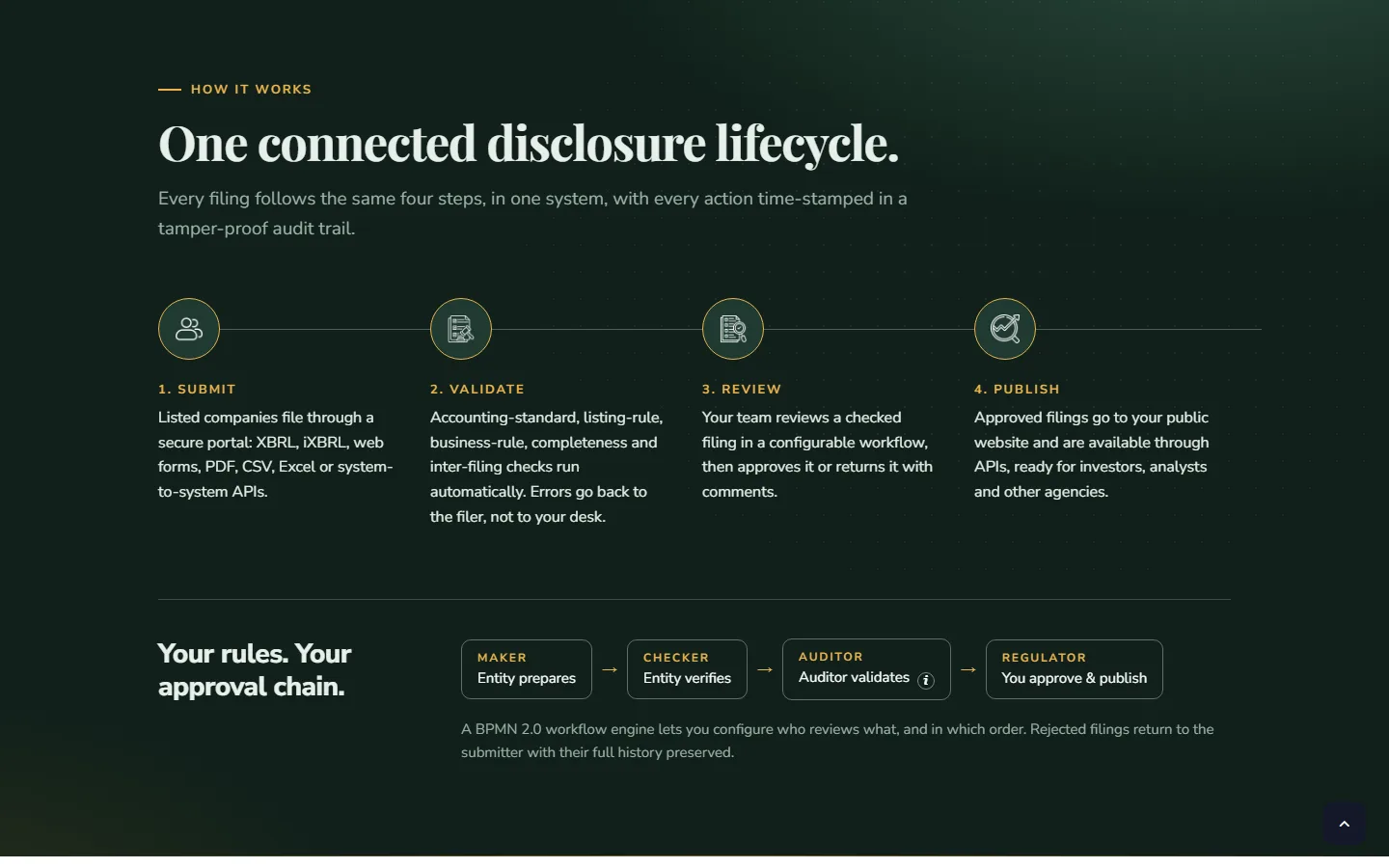Click the '4. PUBLISH' step label
This screenshot has width=1389, height=868.
point(1017,390)
